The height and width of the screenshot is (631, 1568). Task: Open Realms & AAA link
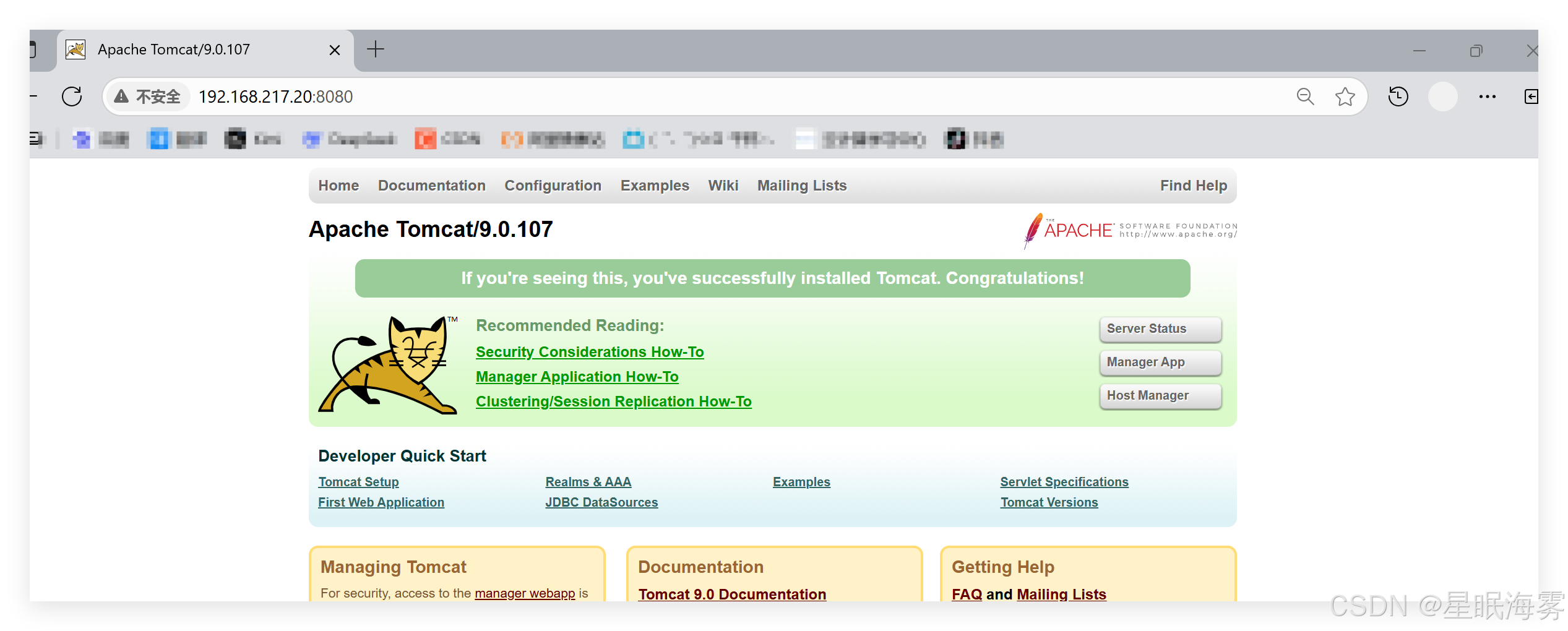(588, 482)
